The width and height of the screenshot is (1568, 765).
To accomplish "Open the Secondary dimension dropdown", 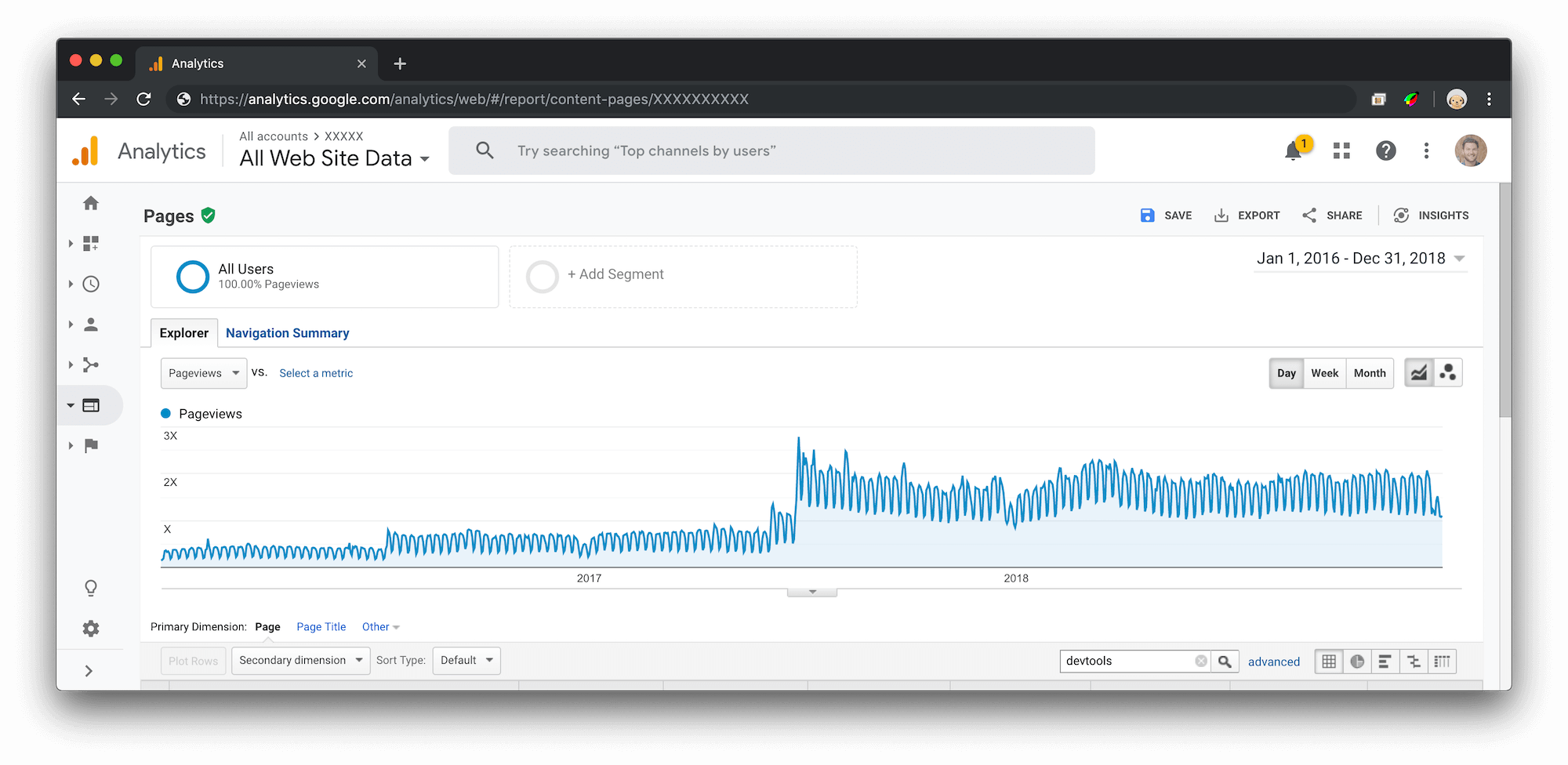I will [x=300, y=660].
